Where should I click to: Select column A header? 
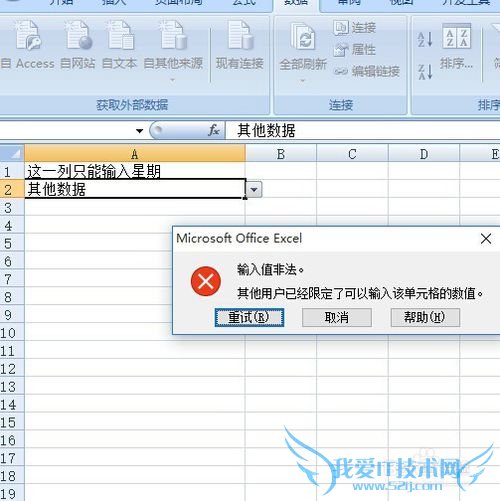(135, 154)
